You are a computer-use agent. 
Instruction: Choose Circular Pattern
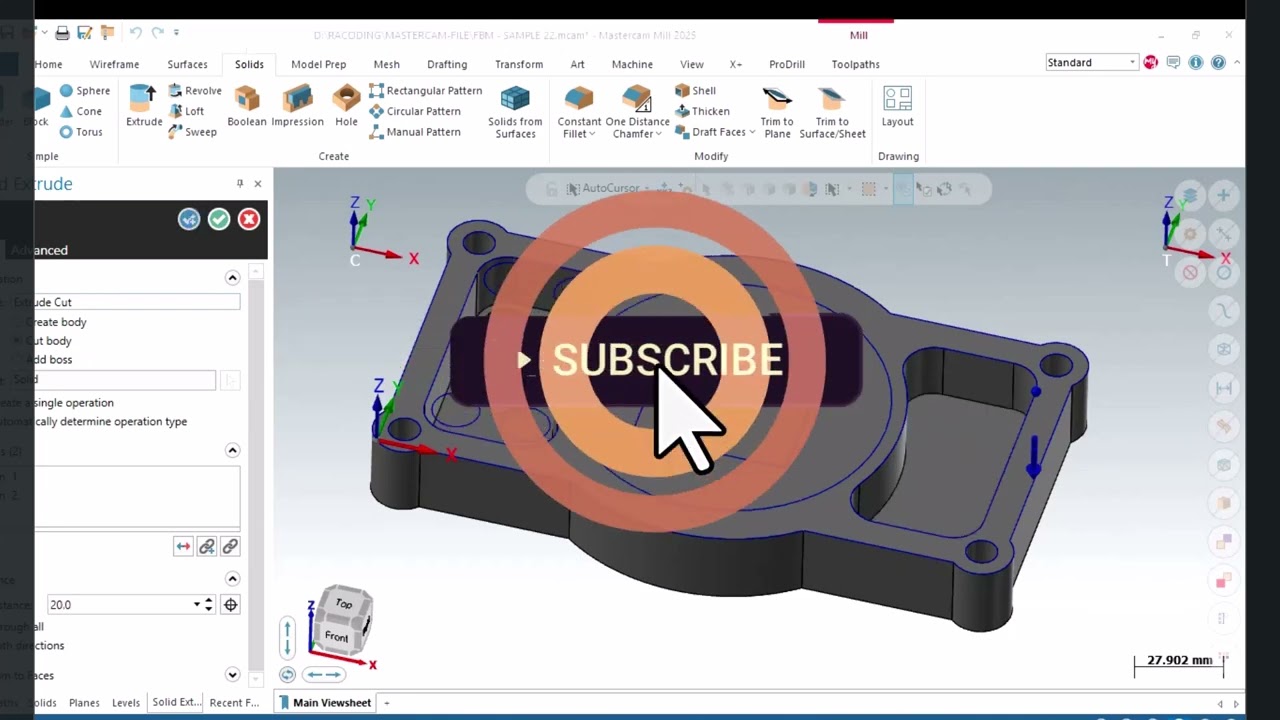(415, 111)
